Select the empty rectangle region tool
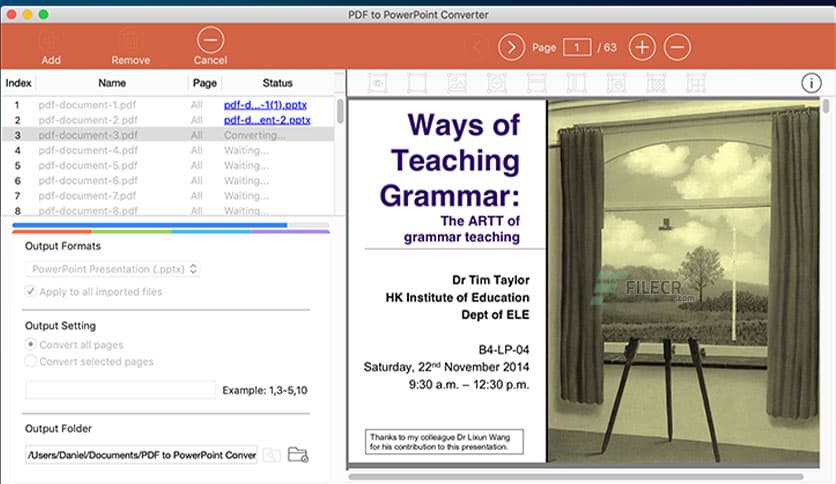Screen dimensions: 836x484 [417, 83]
